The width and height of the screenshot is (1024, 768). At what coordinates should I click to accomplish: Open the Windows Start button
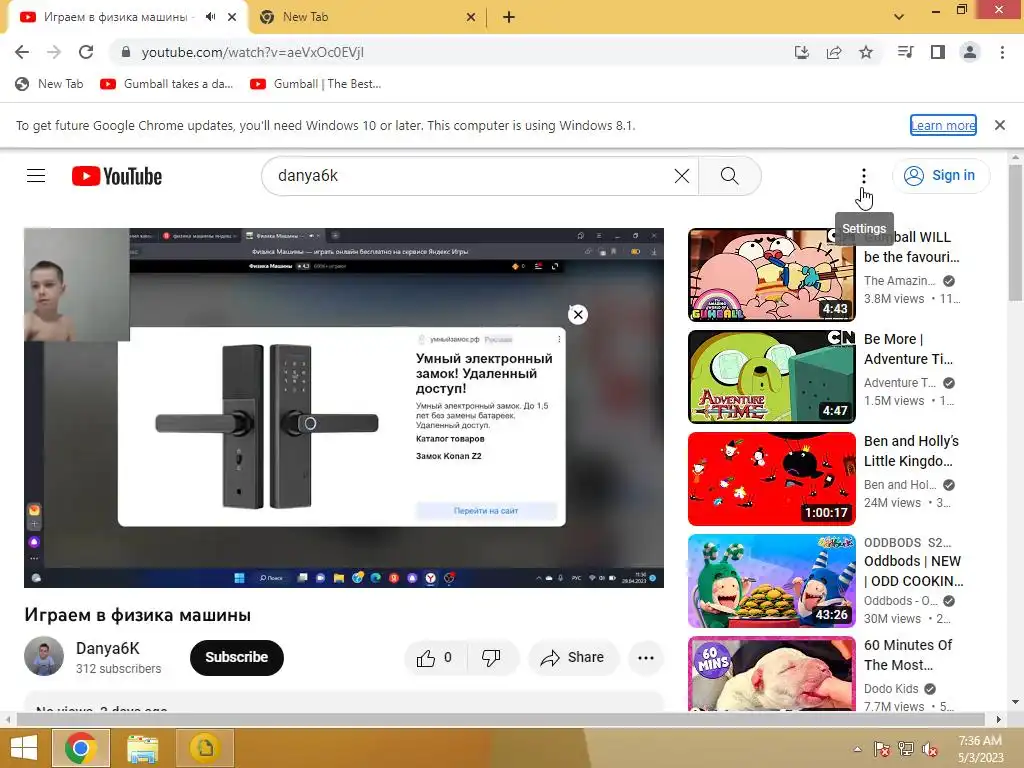[24, 748]
